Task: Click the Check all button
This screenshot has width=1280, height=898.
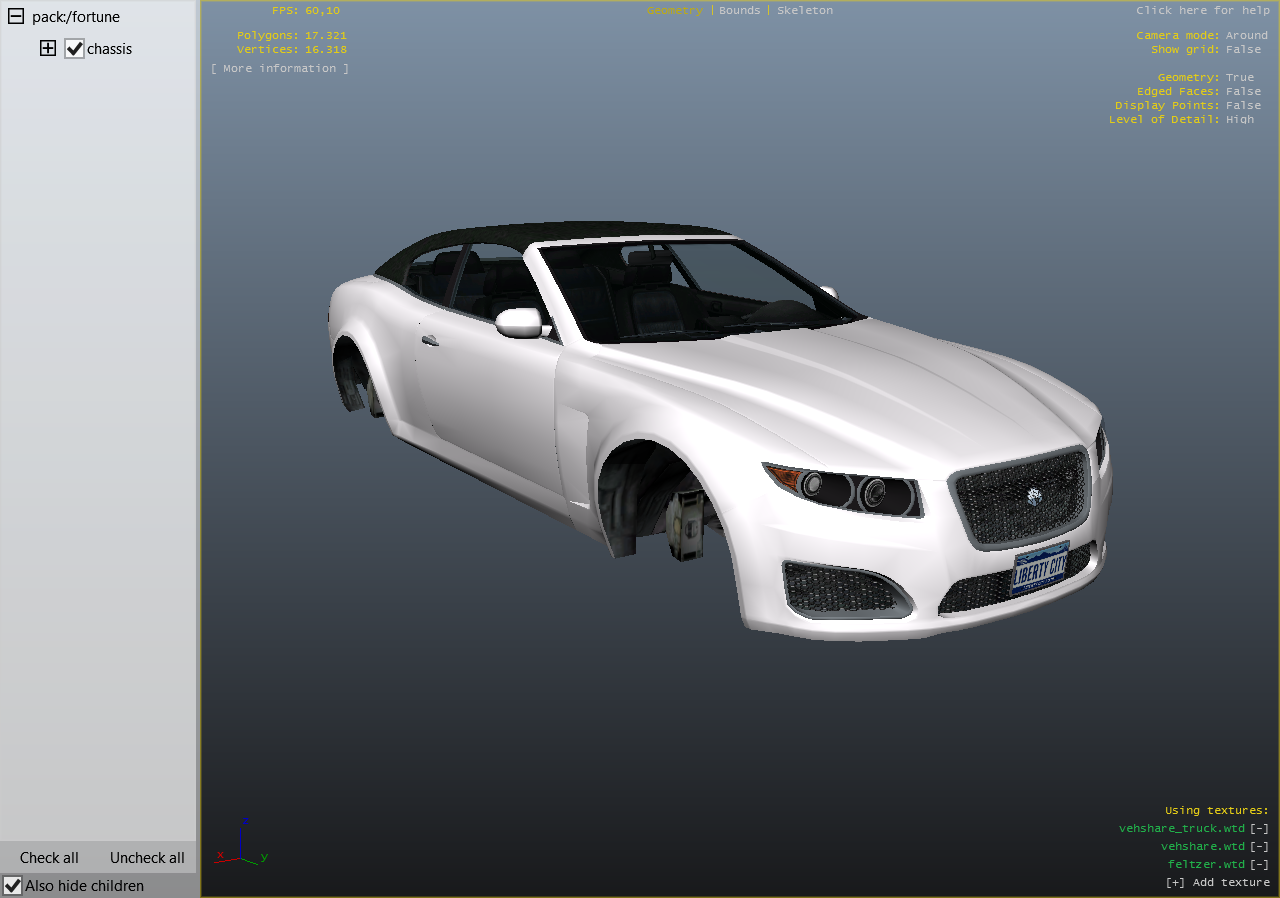Action: 49,857
